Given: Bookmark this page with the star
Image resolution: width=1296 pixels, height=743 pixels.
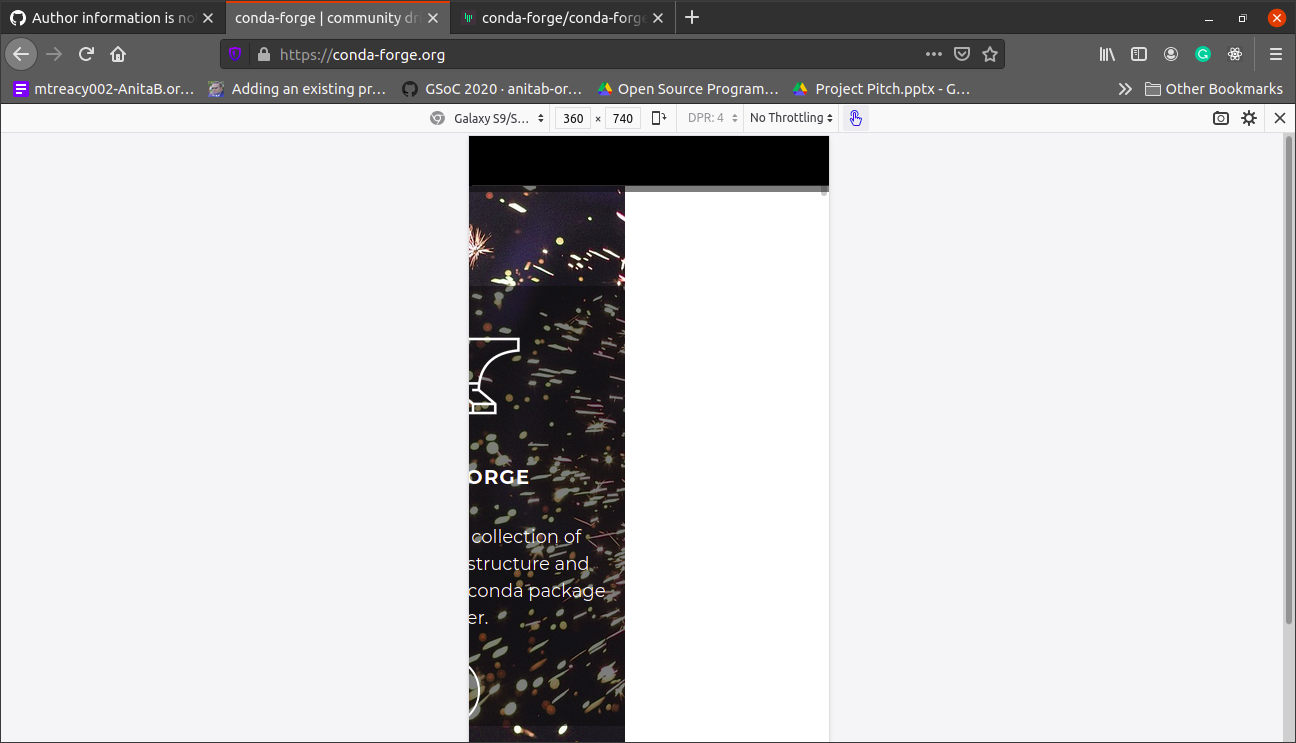Looking at the screenshot, I should pyautogui.click(x=989, y=54).
